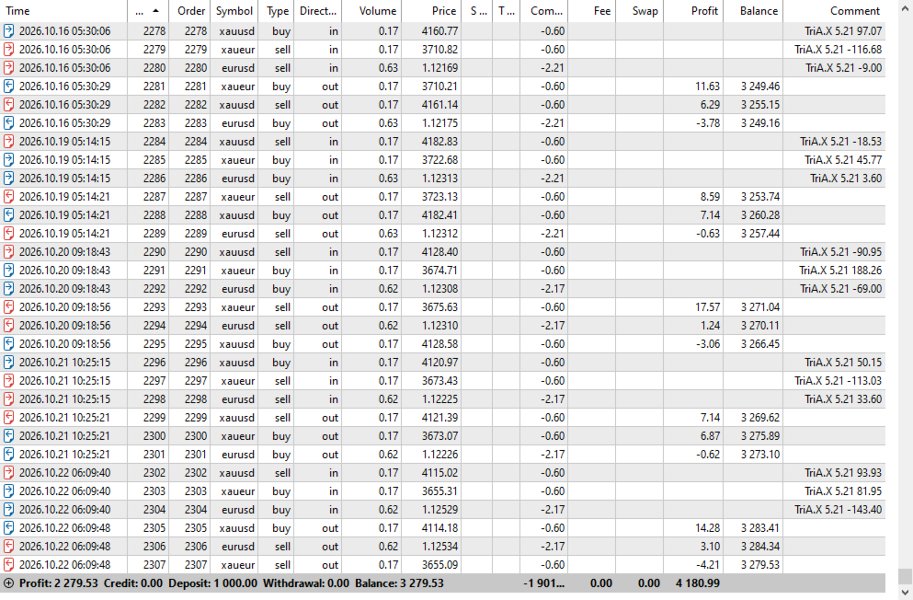Click the volume 0.63 in row 2286

[388, 178]
